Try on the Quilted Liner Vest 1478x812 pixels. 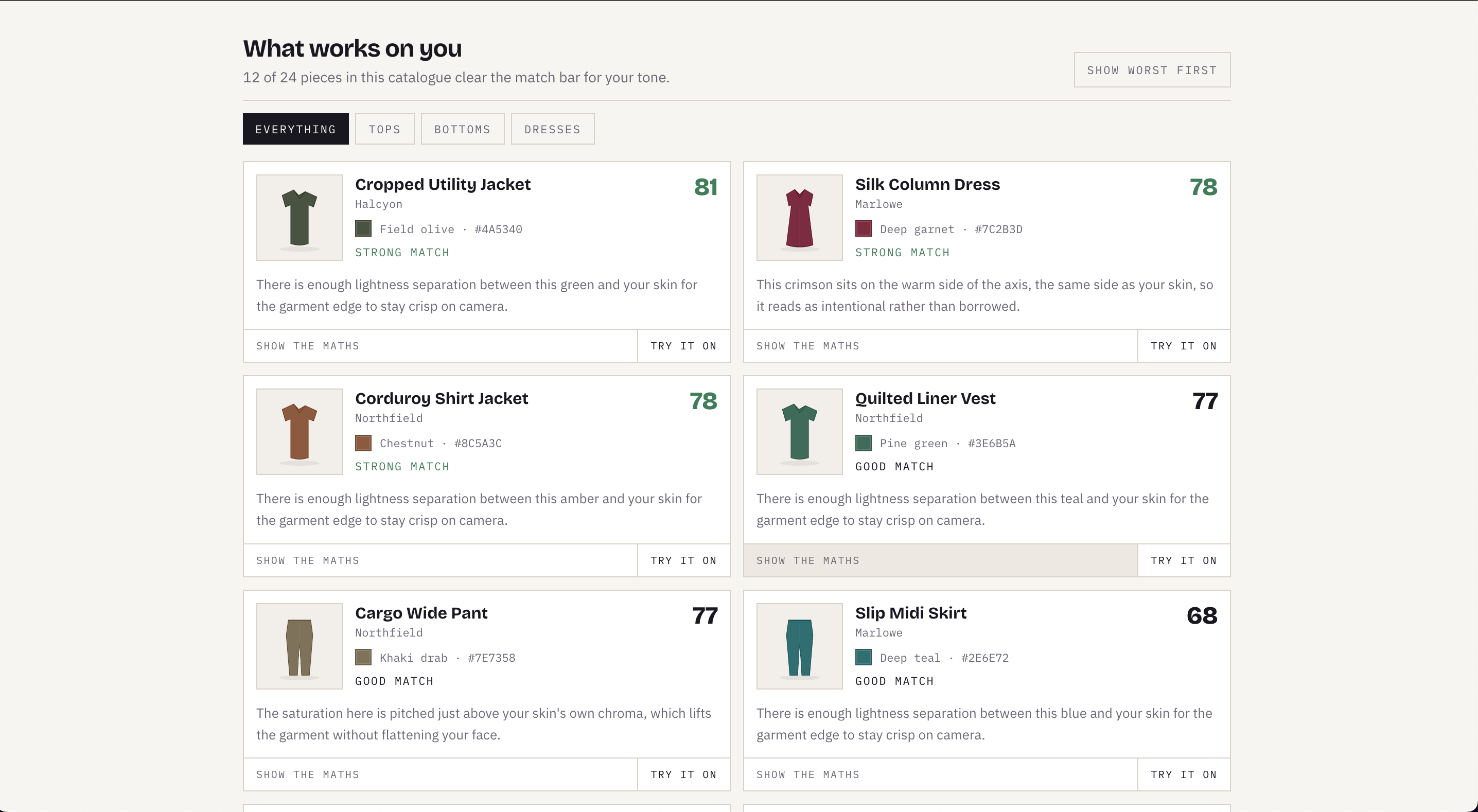point(1184,561)
